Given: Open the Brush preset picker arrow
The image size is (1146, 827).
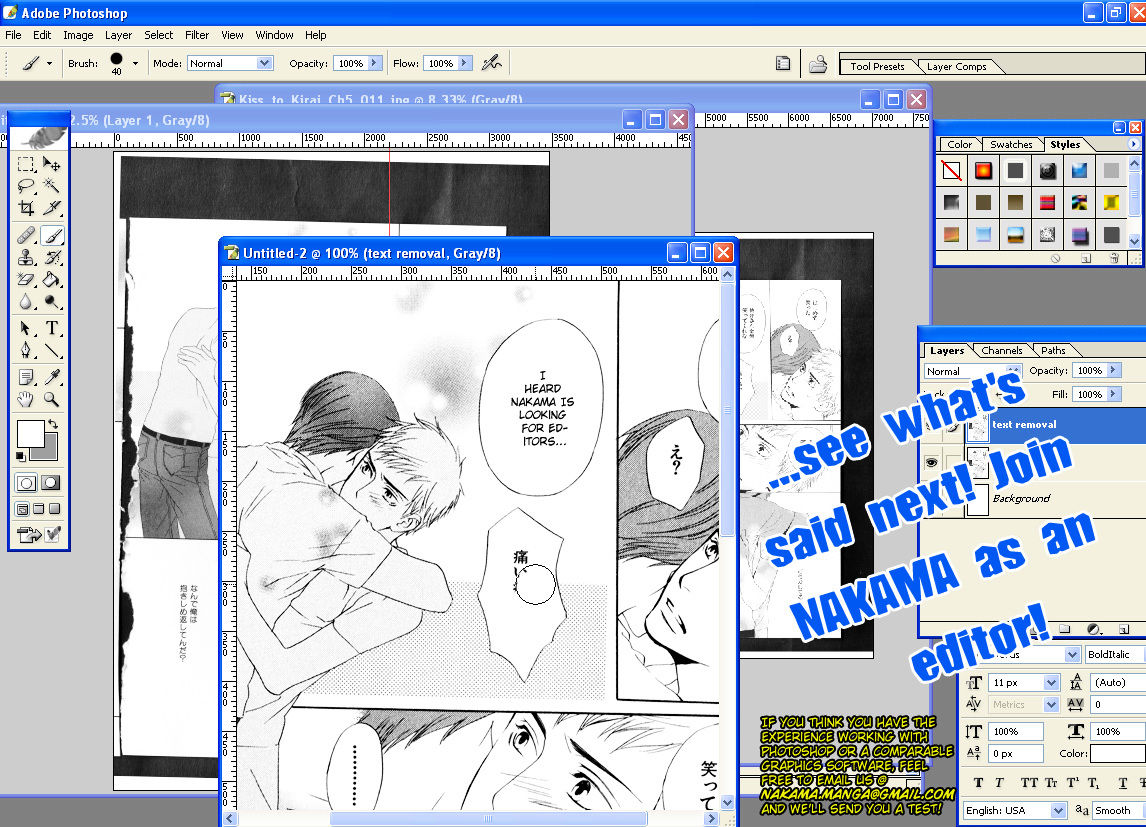Looking at the screenshot, I should pyautogui.click(x=135, y=64).
